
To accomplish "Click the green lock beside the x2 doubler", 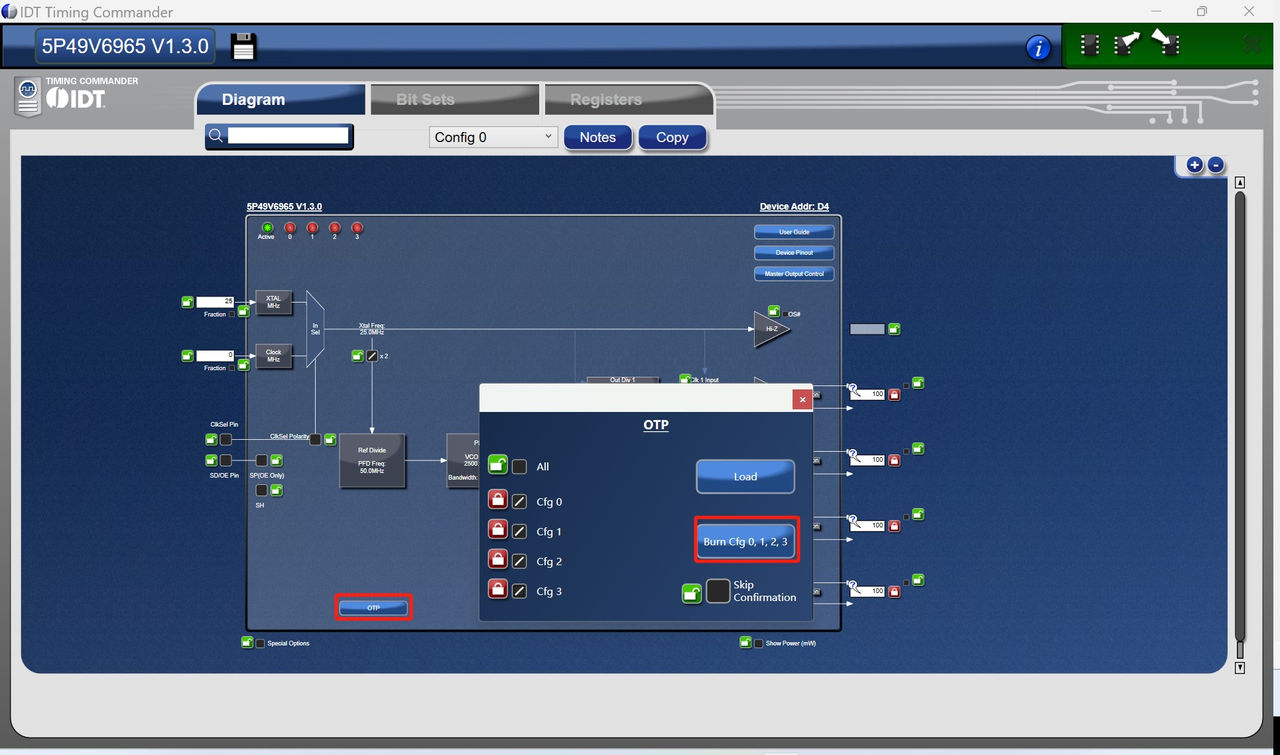I will (358, 355).
